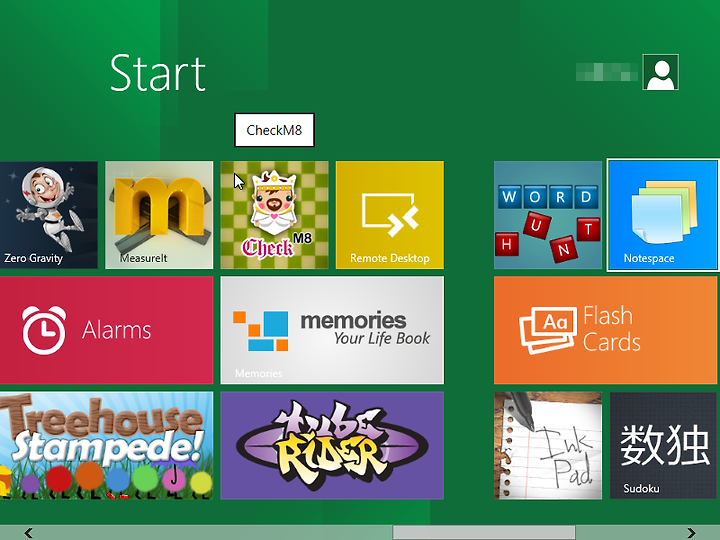Launch the Notespace tile

663,215
